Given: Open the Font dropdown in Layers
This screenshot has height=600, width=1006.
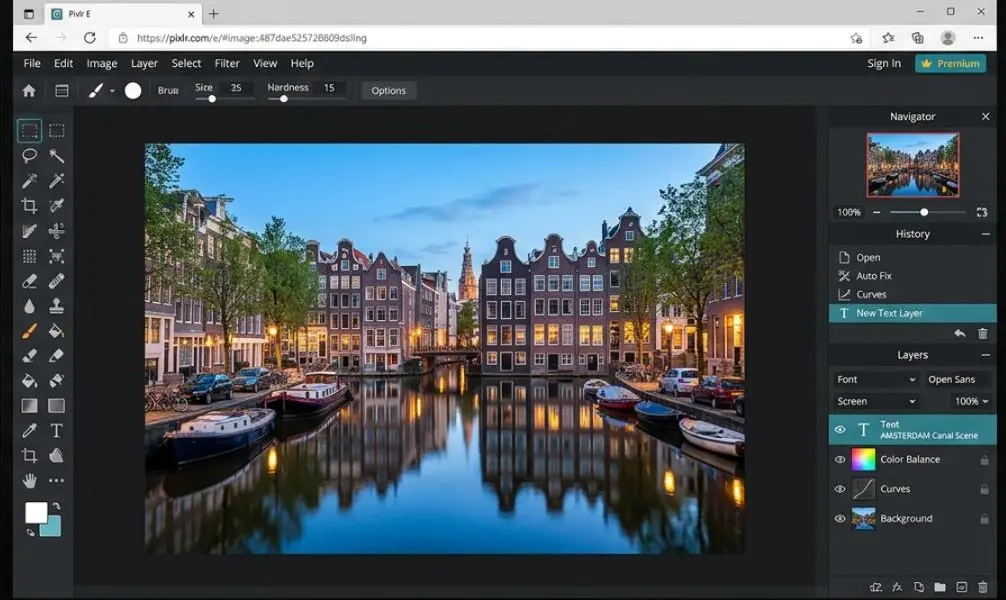Looking at the screenshot, I should (876, 379).
